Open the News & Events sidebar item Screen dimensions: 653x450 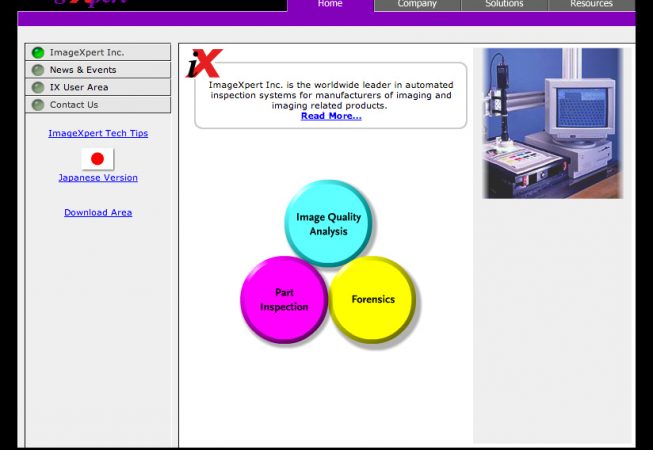tap(97, 70)
